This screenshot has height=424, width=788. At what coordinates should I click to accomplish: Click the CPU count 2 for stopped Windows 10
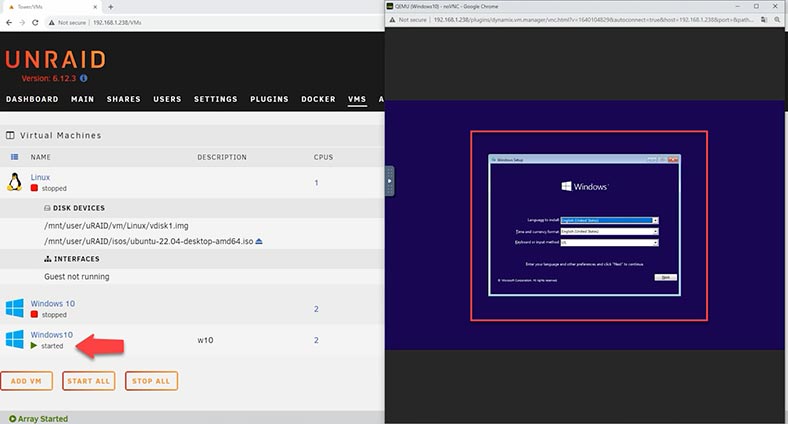(x=316, y=309)
